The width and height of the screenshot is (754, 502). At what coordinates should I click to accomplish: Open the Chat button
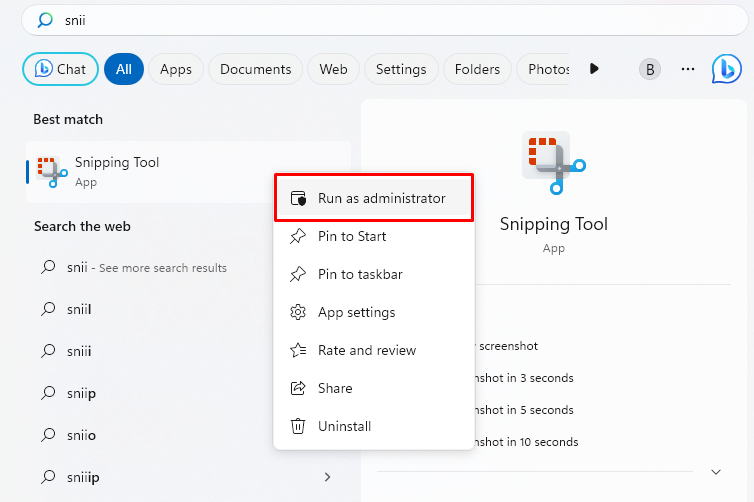pyautogui.click(x=61, y=69)
